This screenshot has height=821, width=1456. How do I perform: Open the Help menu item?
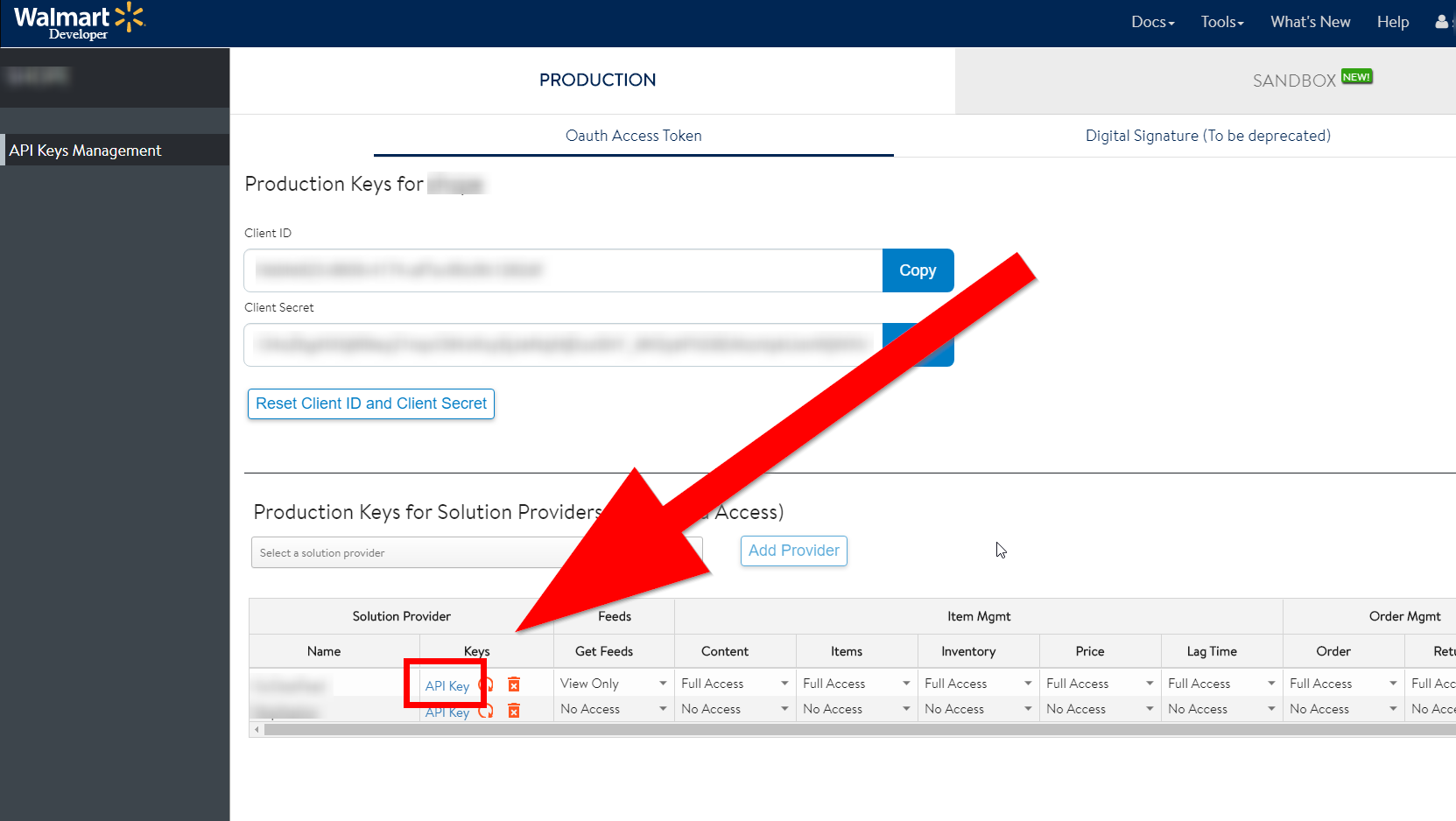tap(1392, 21)
